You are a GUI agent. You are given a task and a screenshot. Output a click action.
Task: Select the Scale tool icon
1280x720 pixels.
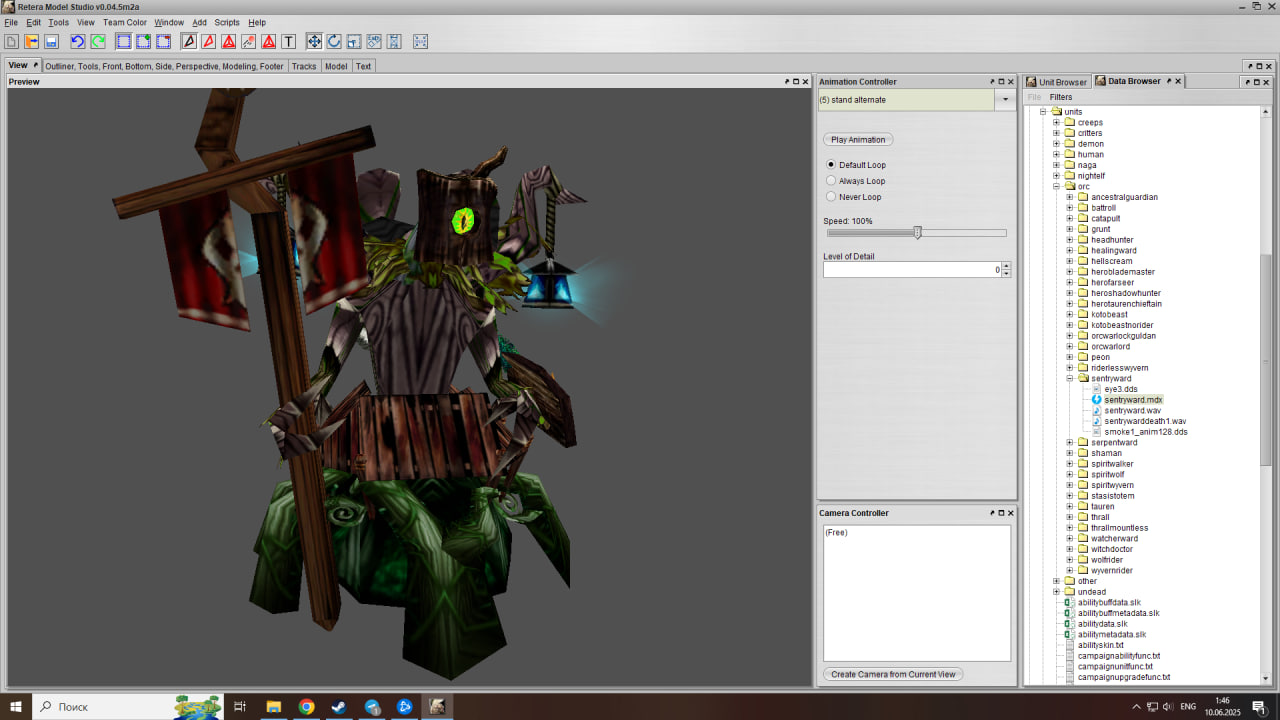354,41
